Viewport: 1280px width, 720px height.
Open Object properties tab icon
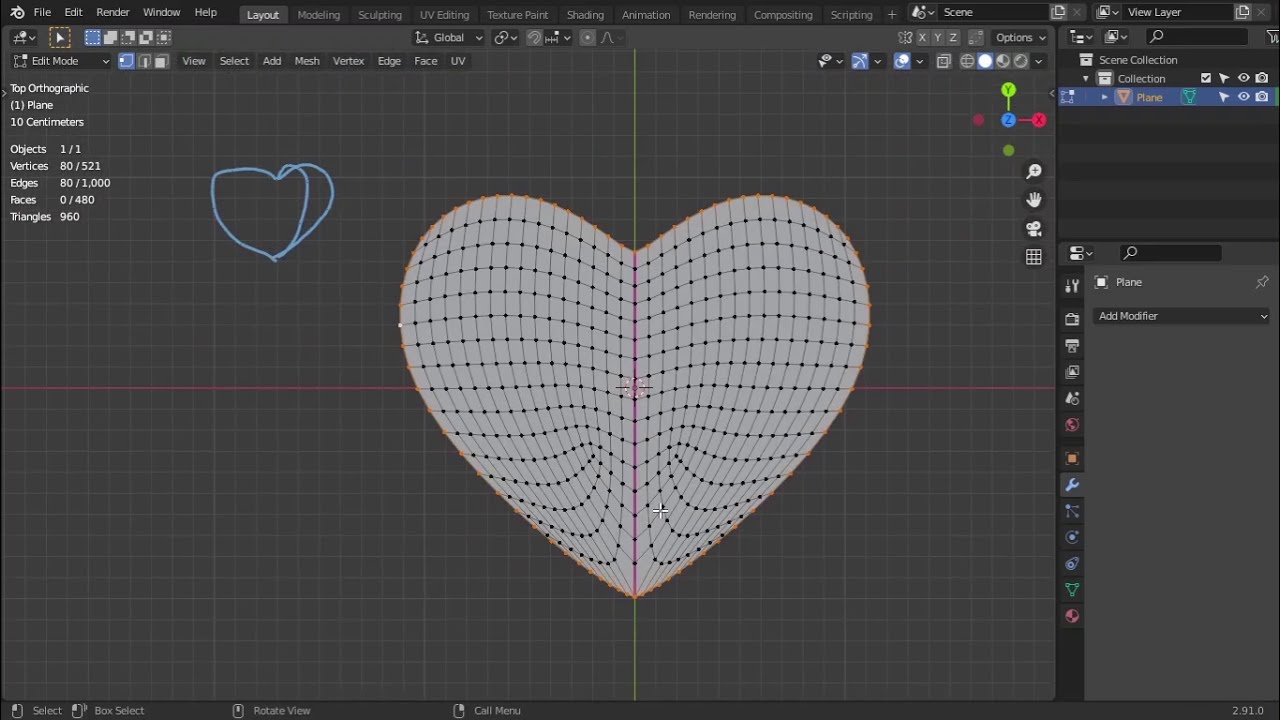[1072, 459]
